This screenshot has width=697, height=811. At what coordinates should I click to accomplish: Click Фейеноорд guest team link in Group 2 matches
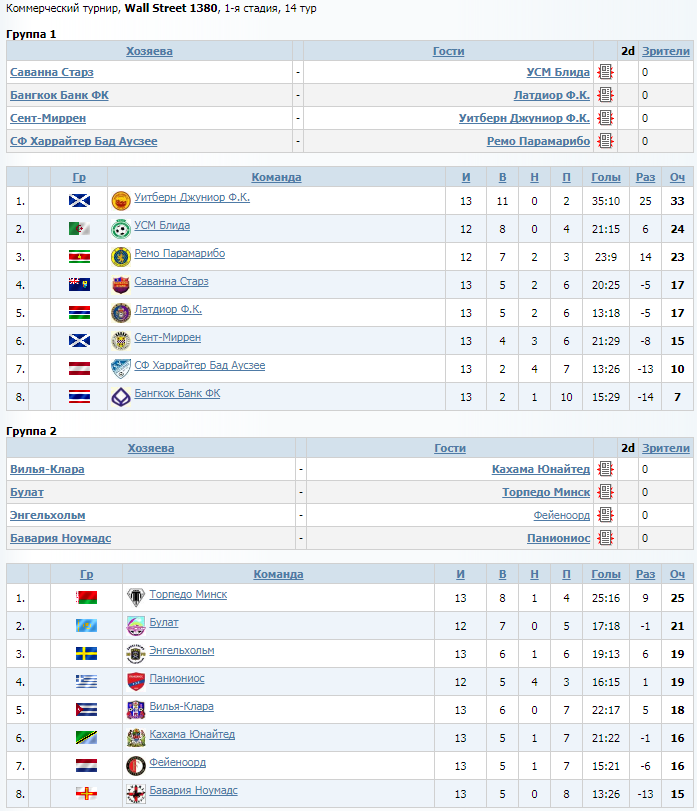point(562,515)
